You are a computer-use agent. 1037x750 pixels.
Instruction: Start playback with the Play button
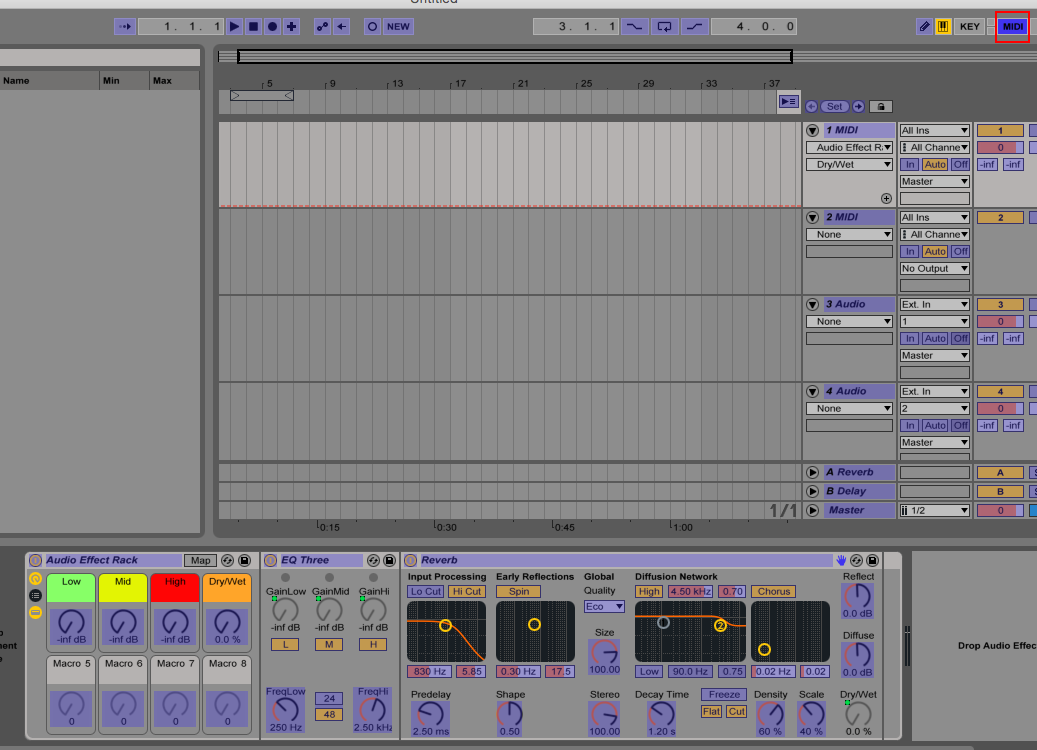coord(234,26)
